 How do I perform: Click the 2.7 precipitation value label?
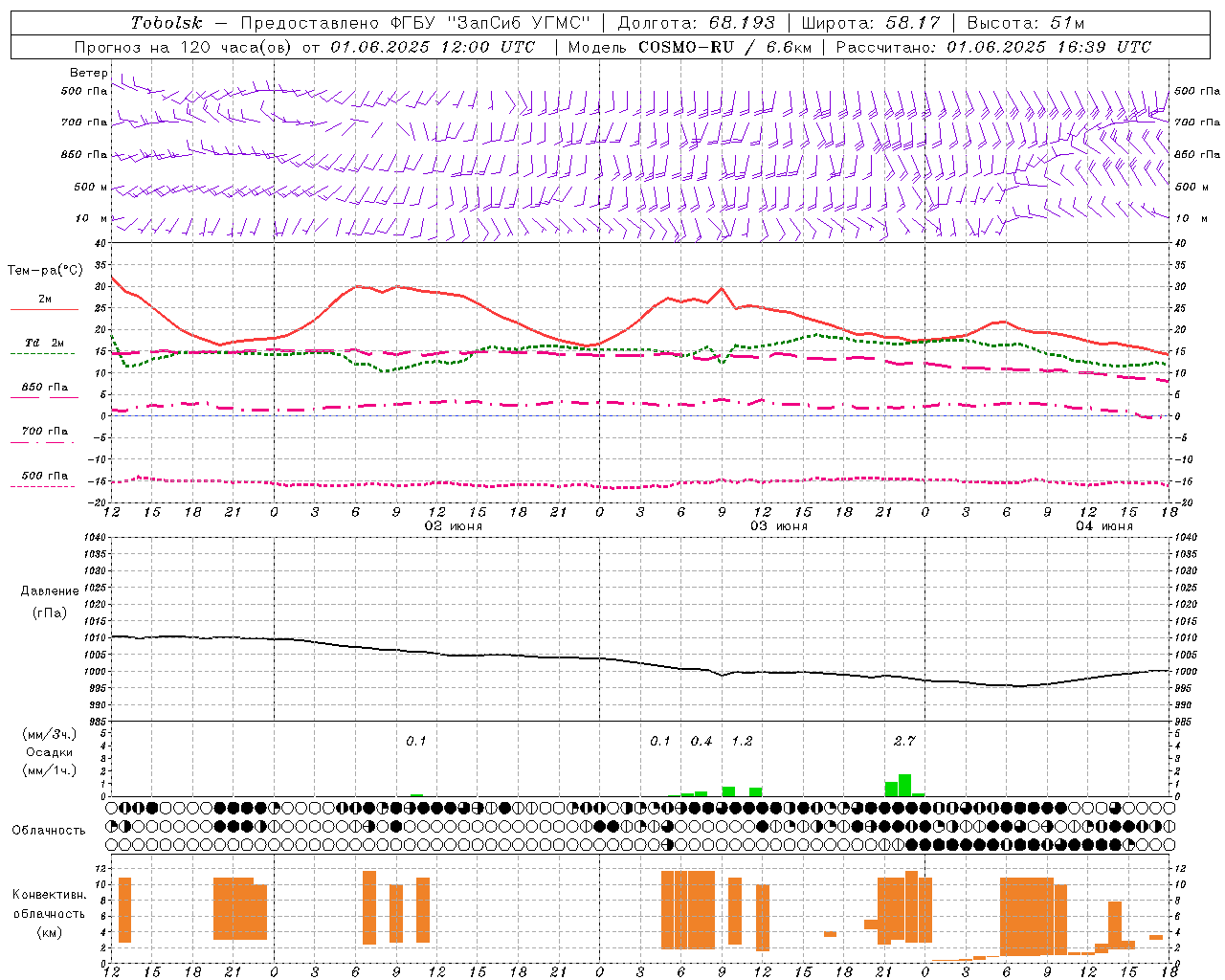pos(904,741)
